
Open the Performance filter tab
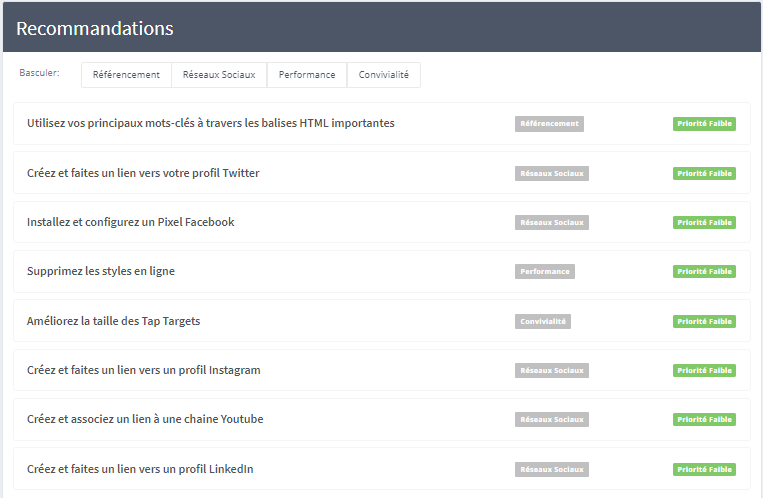pyautogui.click(x=307, y=75)
